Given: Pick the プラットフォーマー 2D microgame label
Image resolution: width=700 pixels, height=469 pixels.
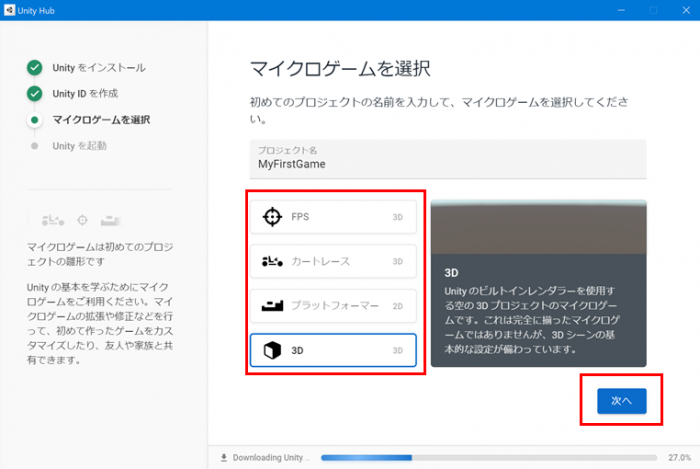Looking at the screenshot, I should click(335, 305).
